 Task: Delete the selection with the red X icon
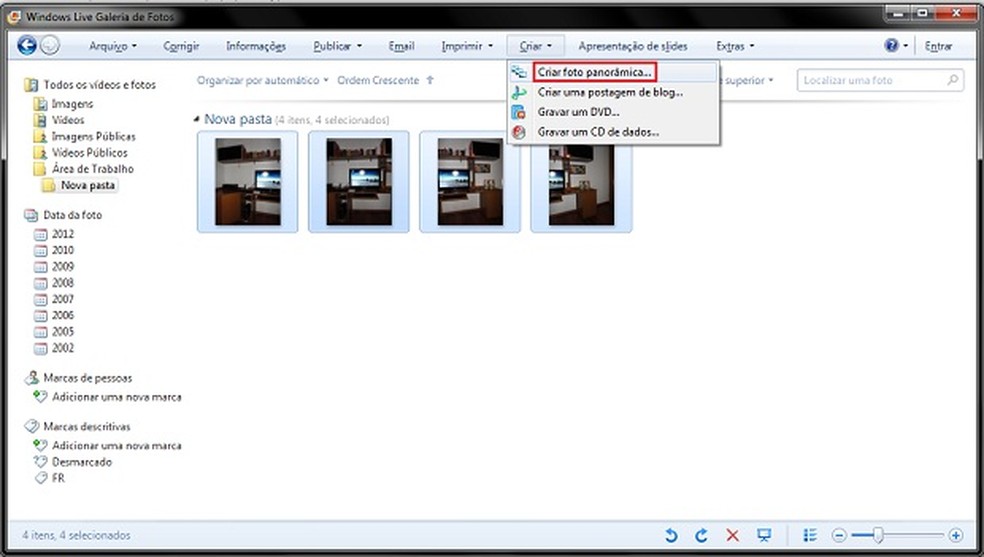732,535
